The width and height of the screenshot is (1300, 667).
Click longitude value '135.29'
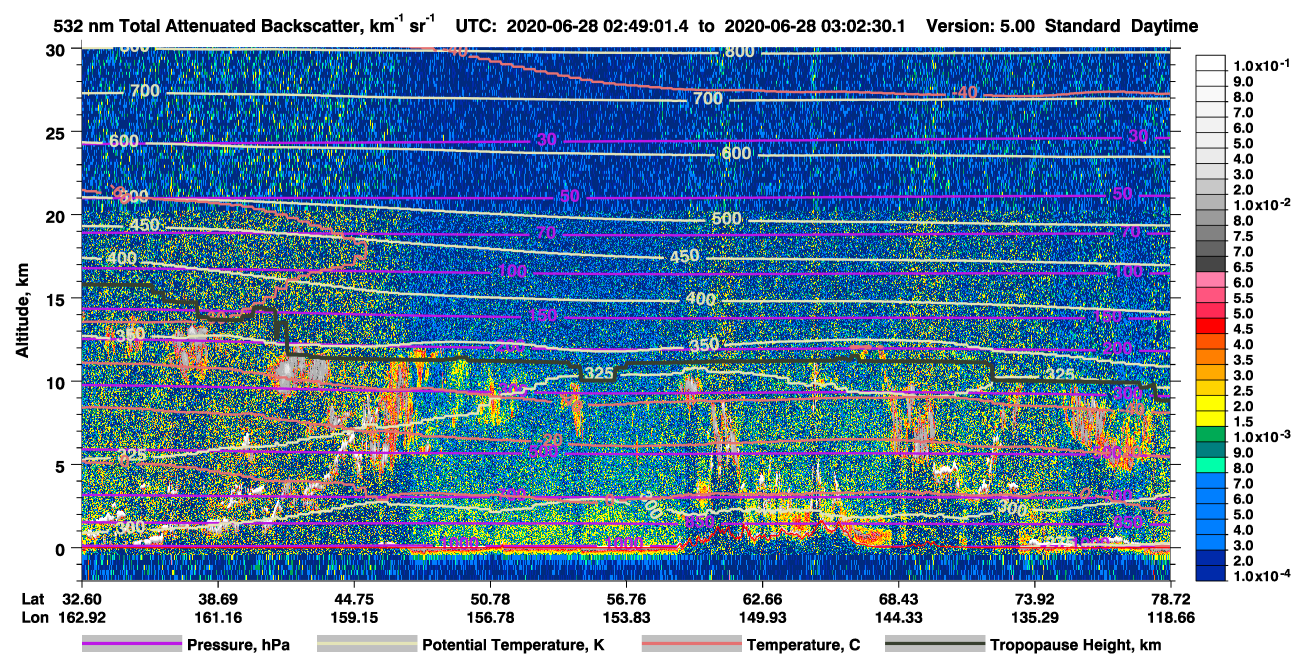1034,617
